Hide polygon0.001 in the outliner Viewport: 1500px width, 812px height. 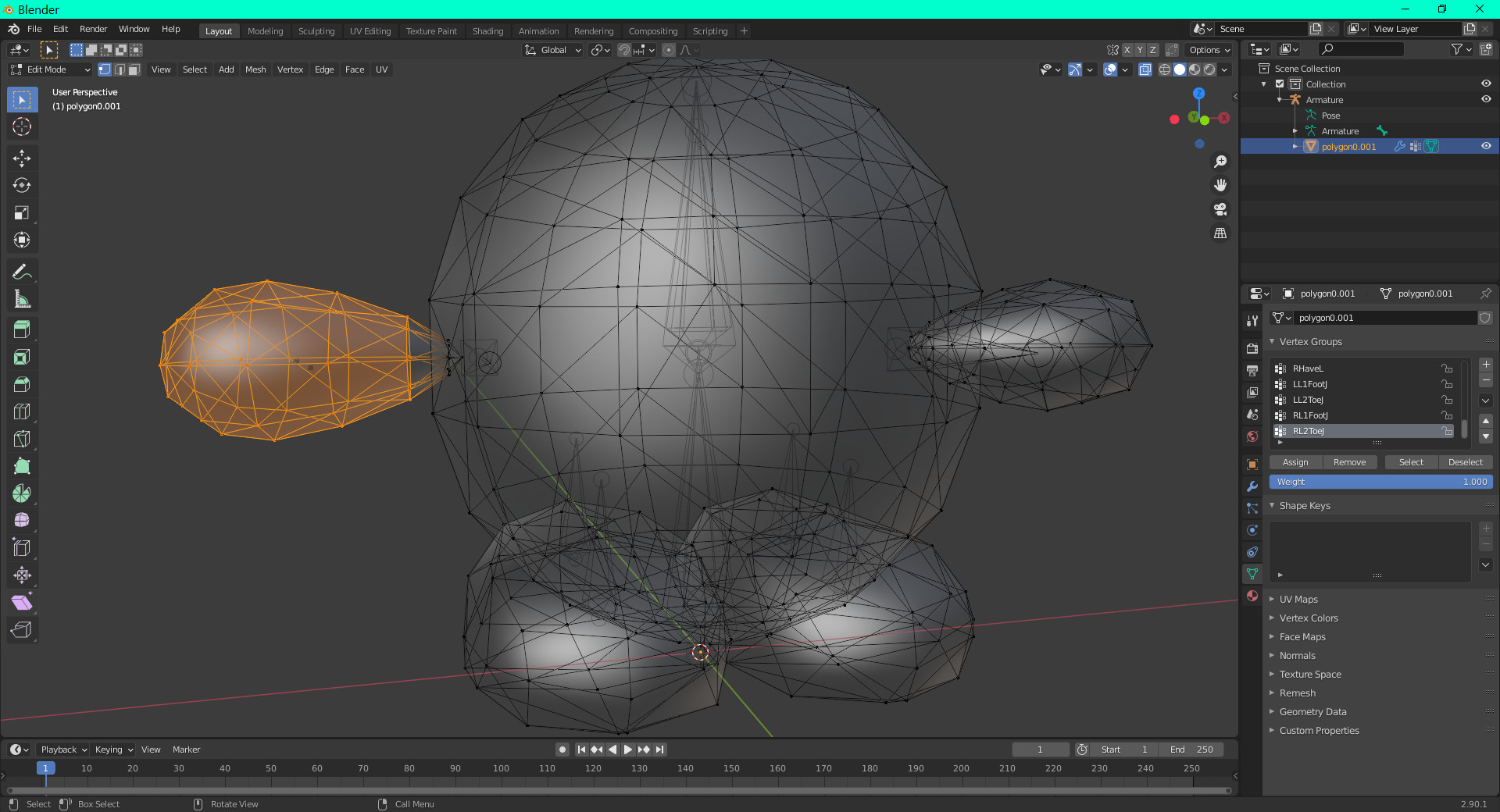pyautogui.click(x=1486, y=146)
